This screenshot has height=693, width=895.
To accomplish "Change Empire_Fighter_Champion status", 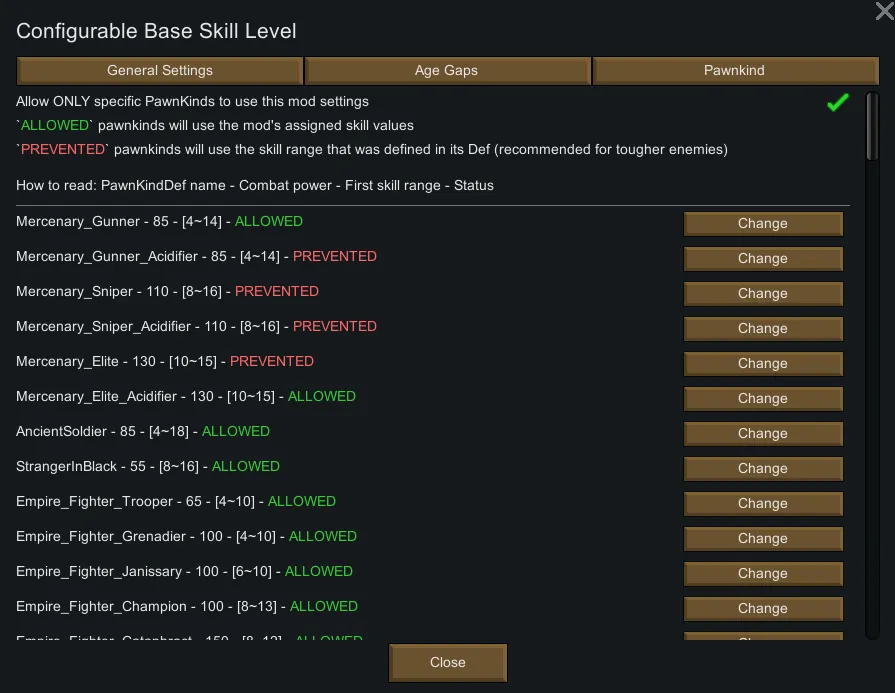I will click(763, 609).
